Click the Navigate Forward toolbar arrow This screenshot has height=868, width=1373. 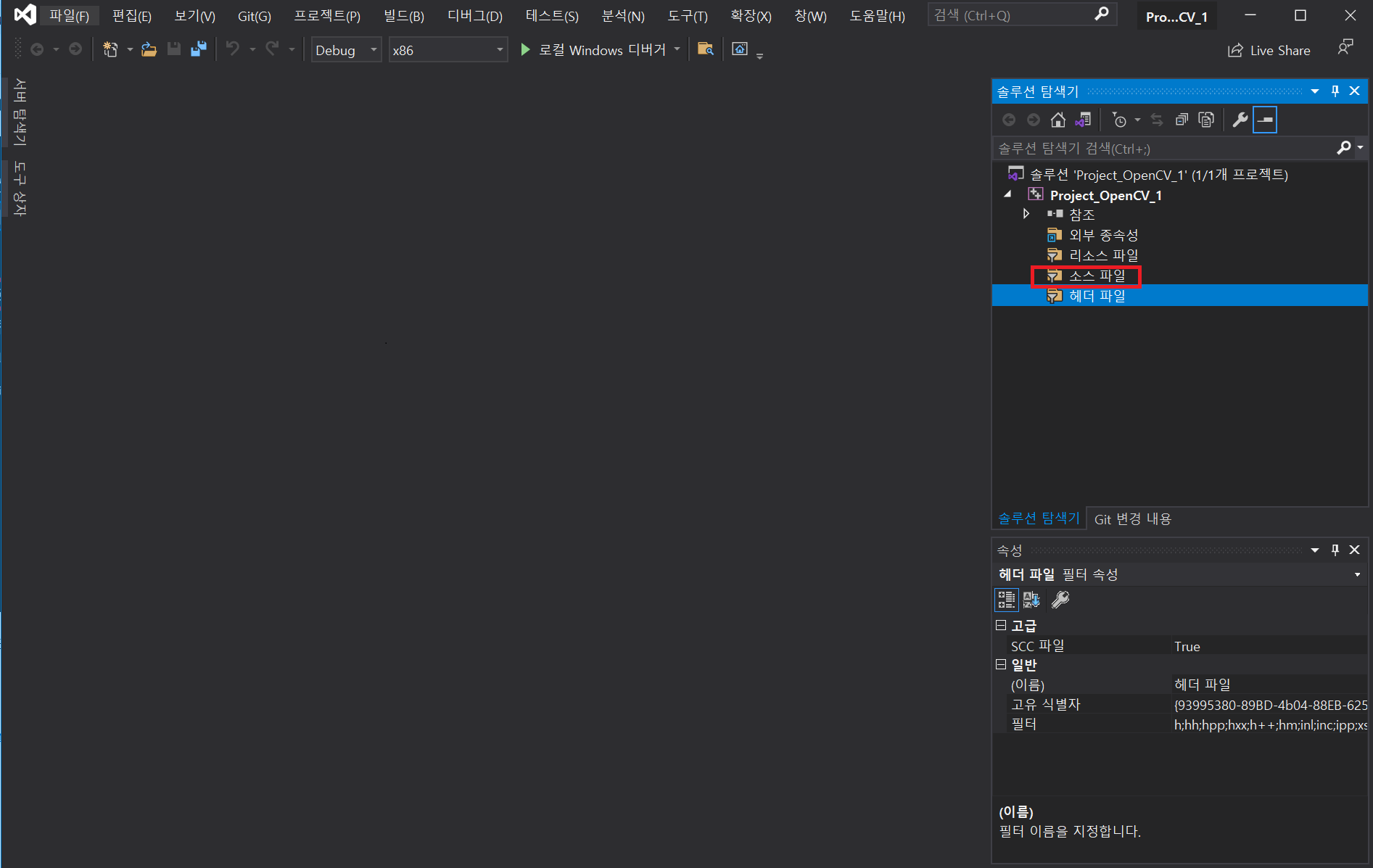click(x=75, y=49)
